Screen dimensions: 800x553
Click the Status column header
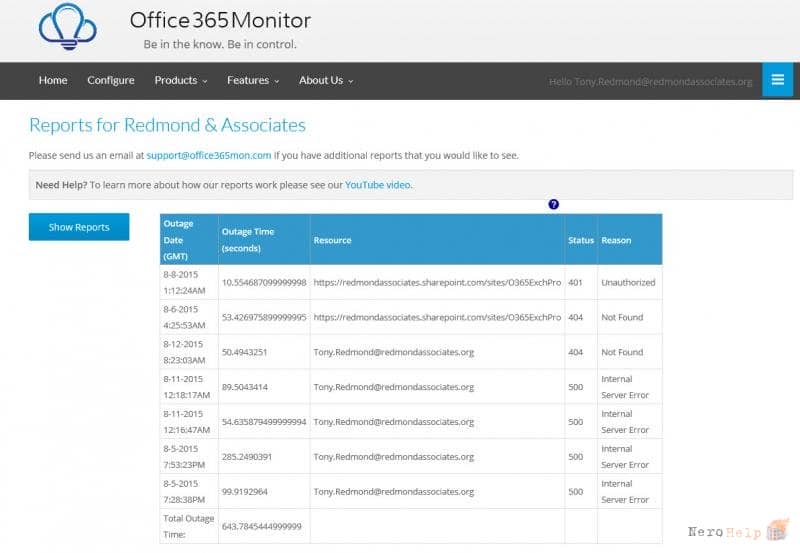(581, 240)
